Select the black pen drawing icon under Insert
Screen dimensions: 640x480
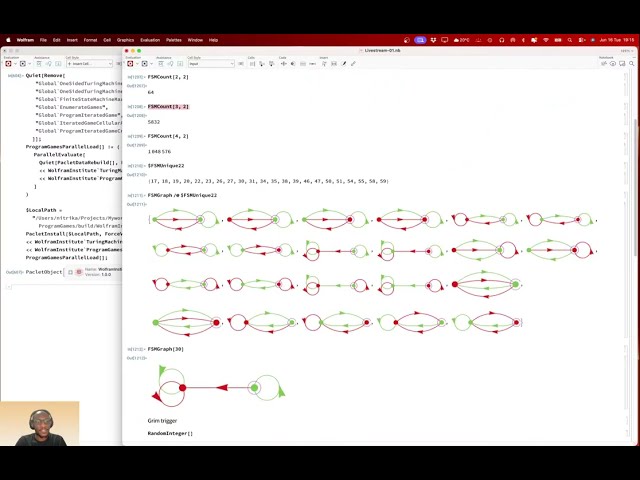click(x=344, y=64)
